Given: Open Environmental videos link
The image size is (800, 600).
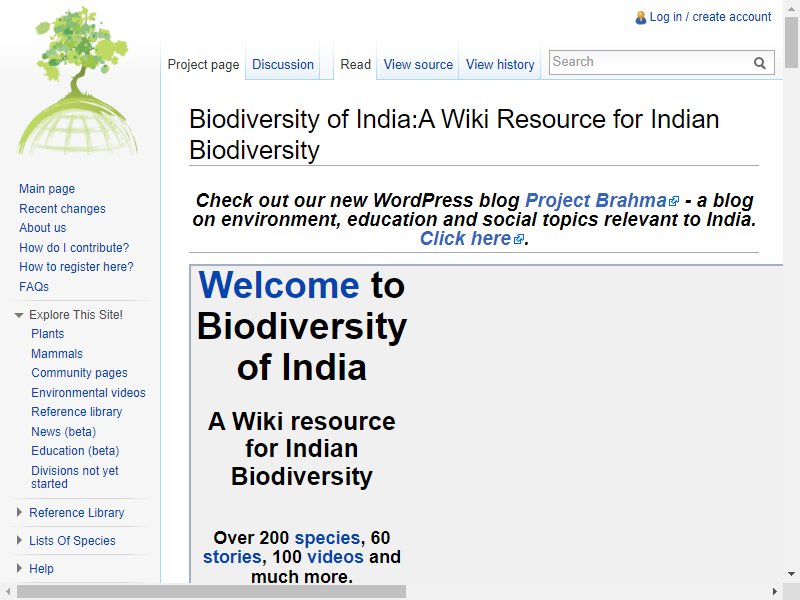Looking at the screenshot, I should (88, 392).
